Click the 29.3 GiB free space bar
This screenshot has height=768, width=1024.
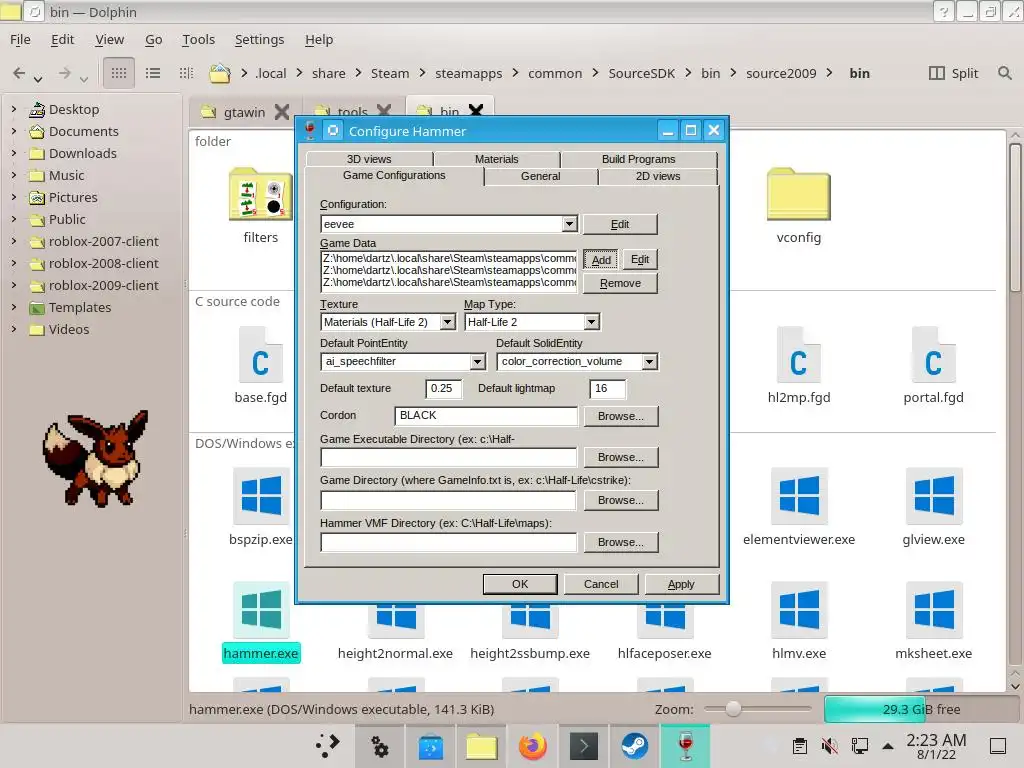[x=923, y=709]
